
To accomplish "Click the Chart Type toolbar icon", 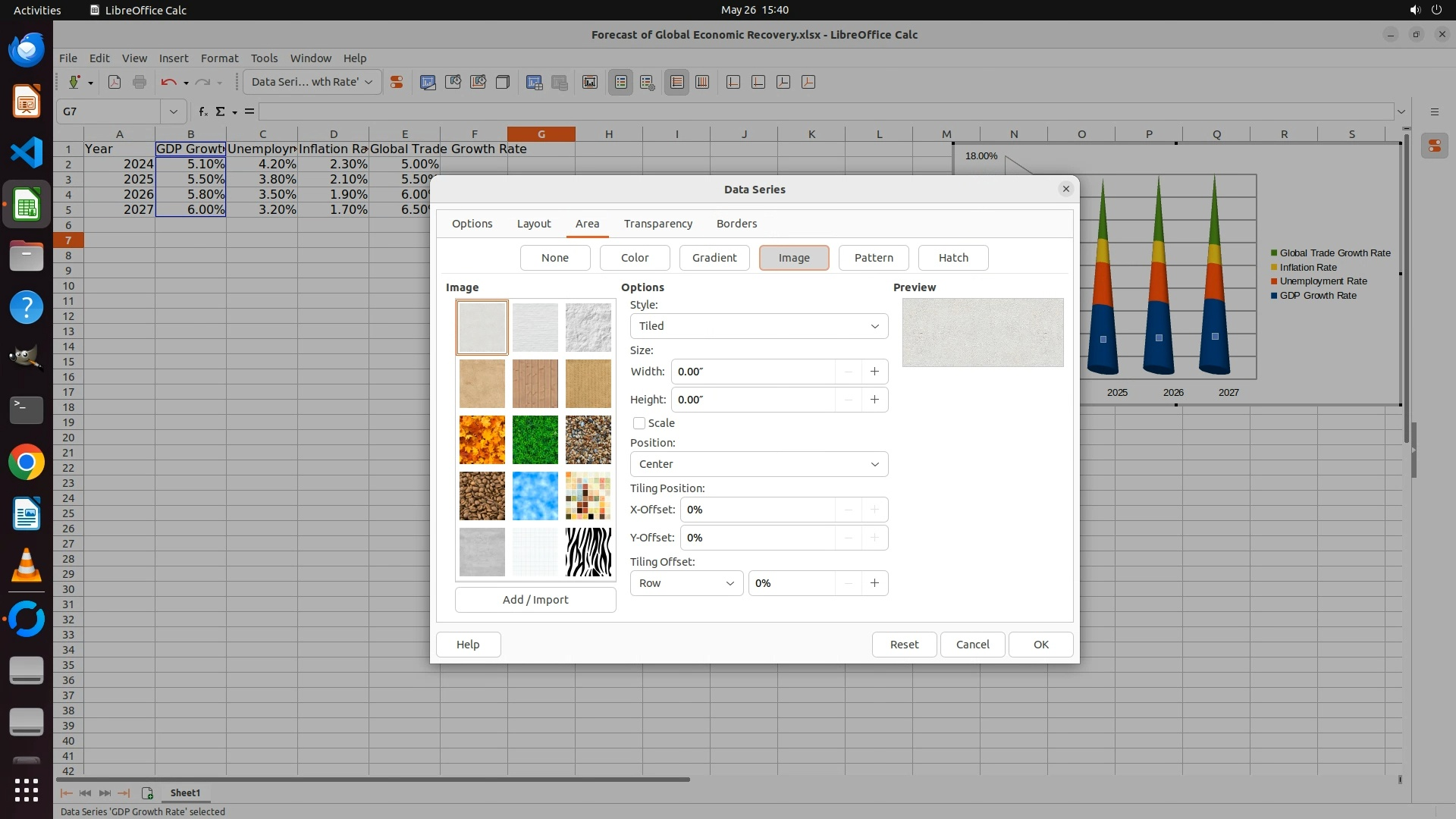I will [428, 82].
